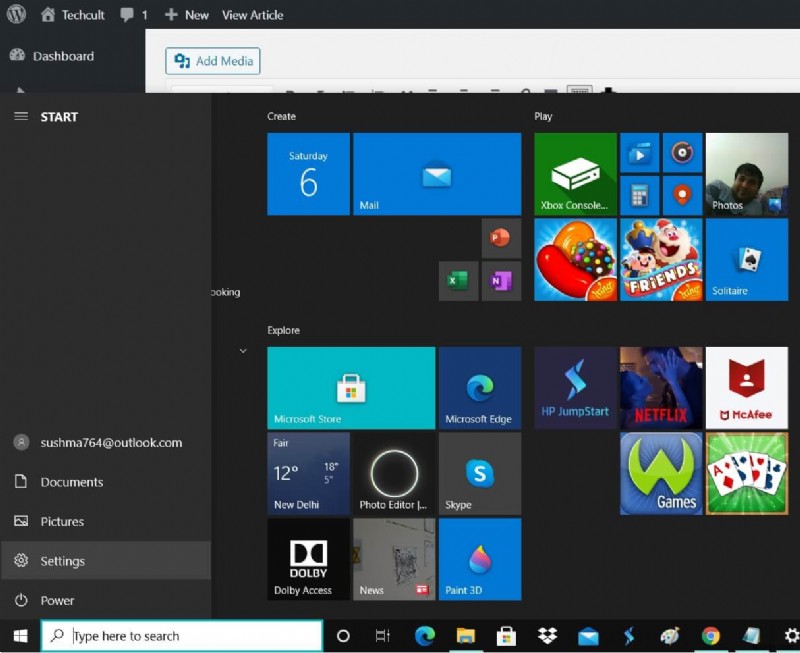Open the Paint 3D tile
The width and height of the screenshot is (800, 653).
[480, 560]
